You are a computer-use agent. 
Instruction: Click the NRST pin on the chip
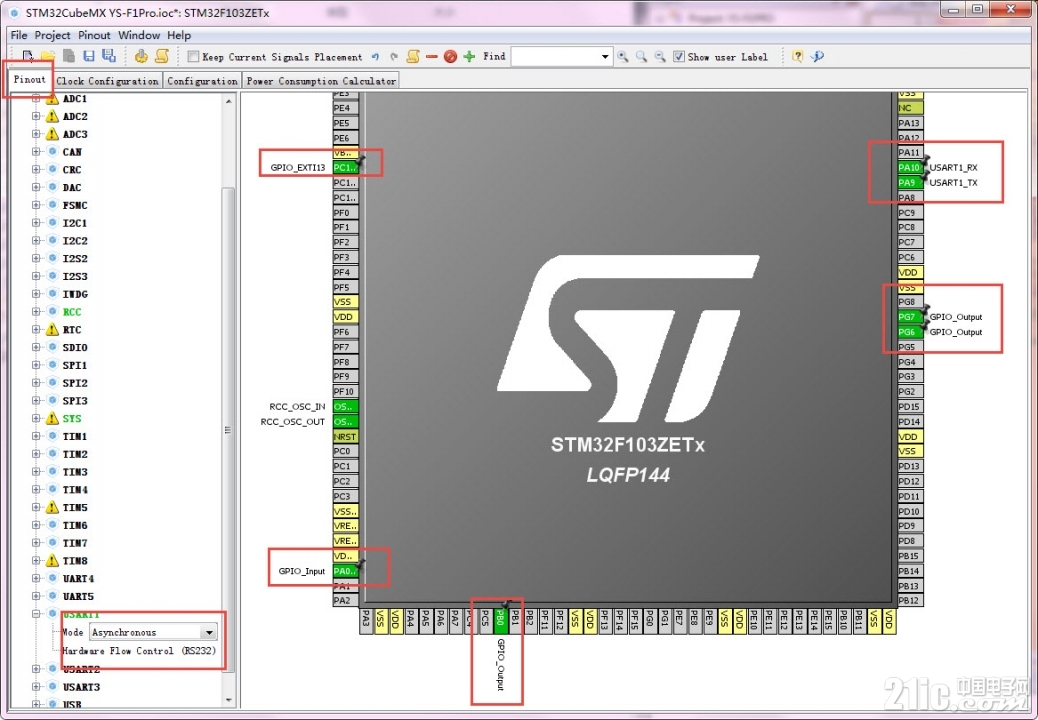pyautogui.click(x=346, y=437)
